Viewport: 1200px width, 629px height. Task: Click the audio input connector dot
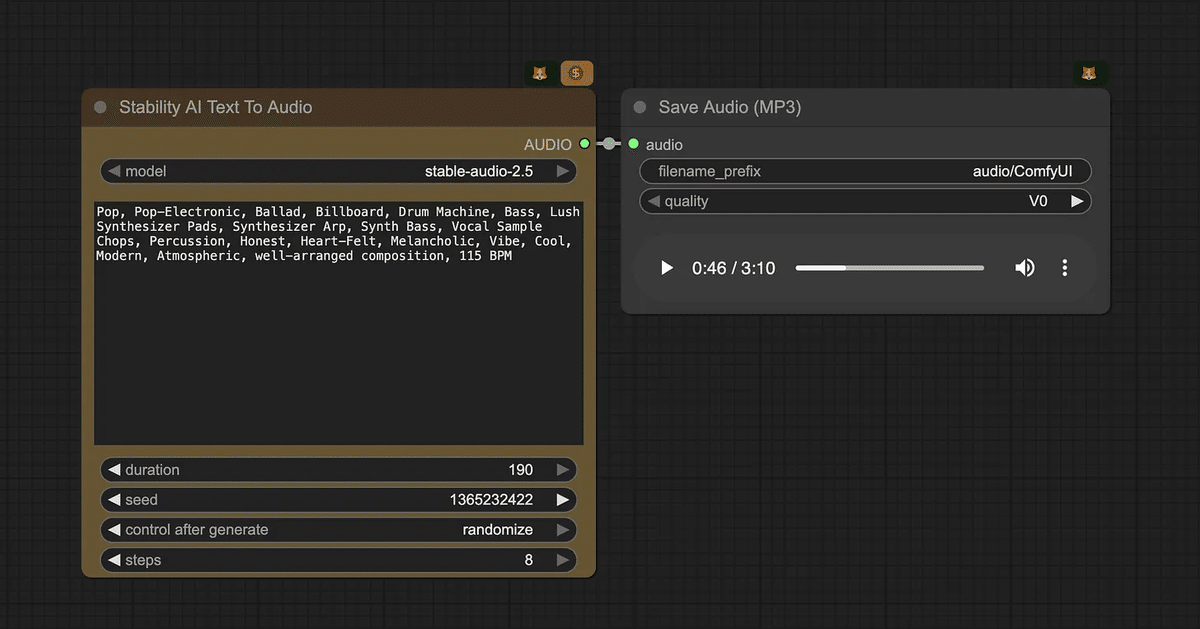(633, 144)
